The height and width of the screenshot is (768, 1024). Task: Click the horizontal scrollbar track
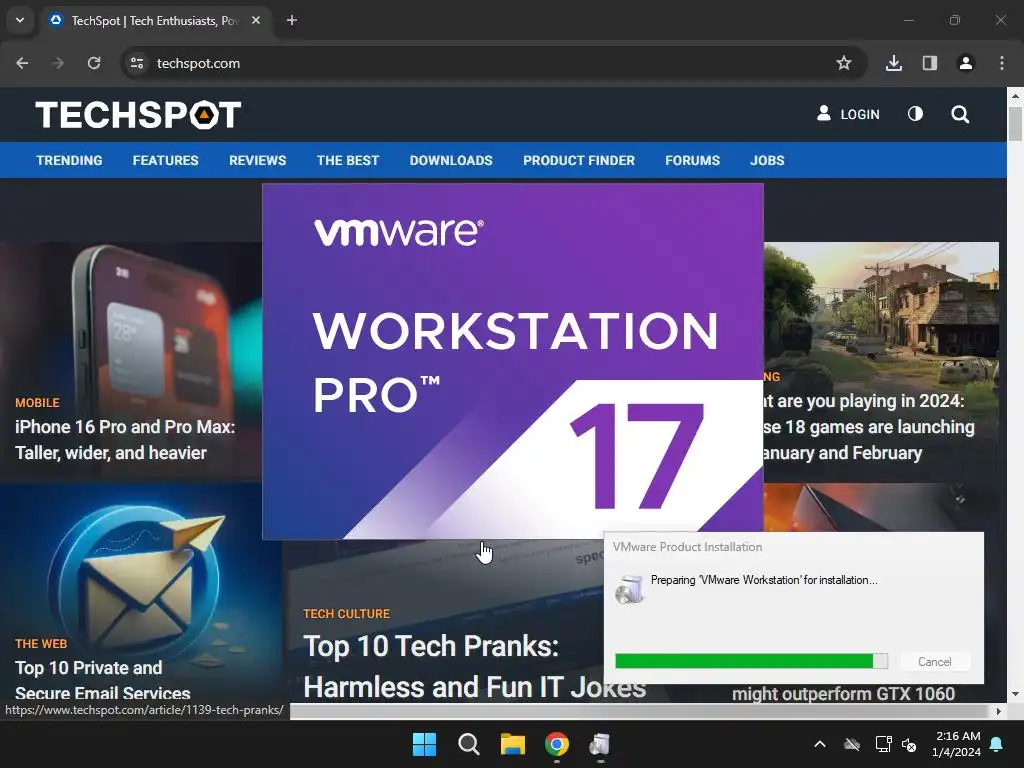coord(640,711)
